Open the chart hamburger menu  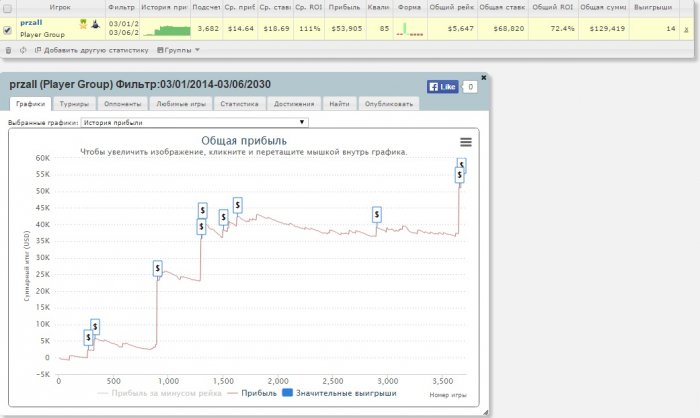466,142
